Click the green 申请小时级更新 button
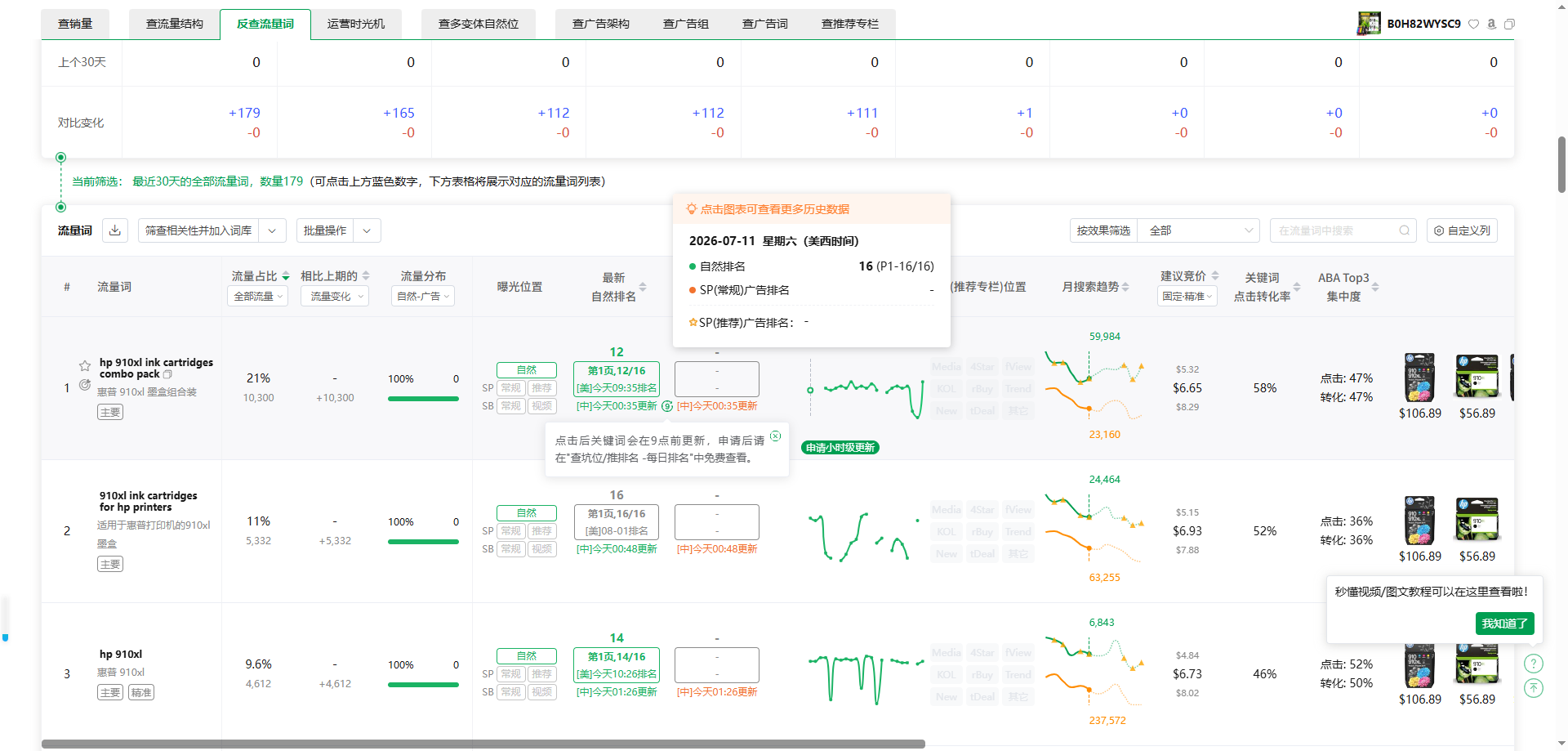 (x=840, y=447)
